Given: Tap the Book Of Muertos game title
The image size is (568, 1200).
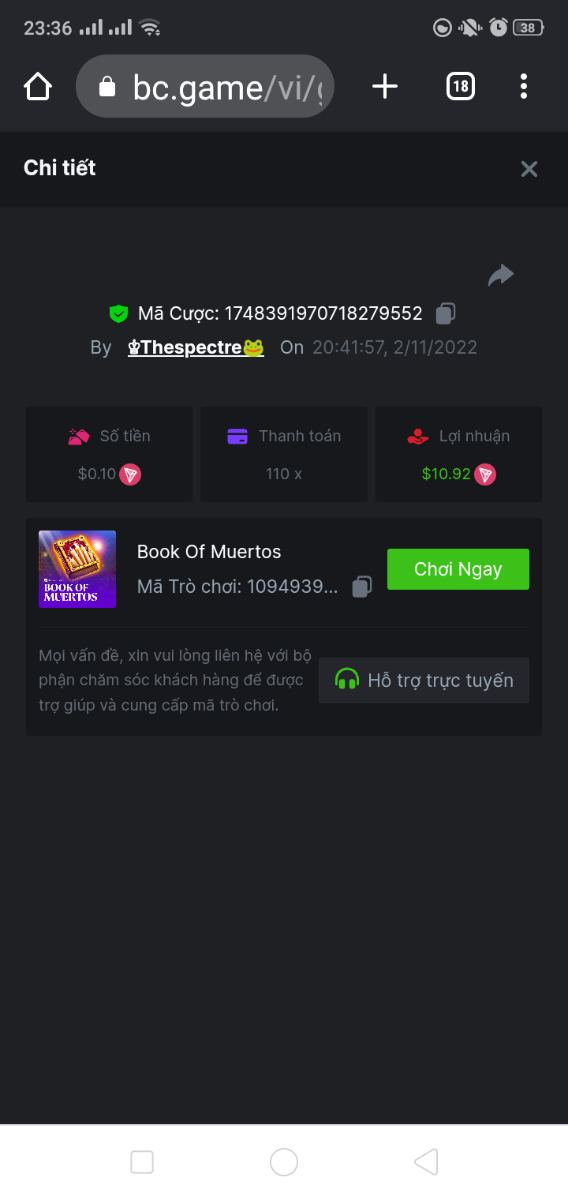Looking at the screenshot, I should coord(209,552).
